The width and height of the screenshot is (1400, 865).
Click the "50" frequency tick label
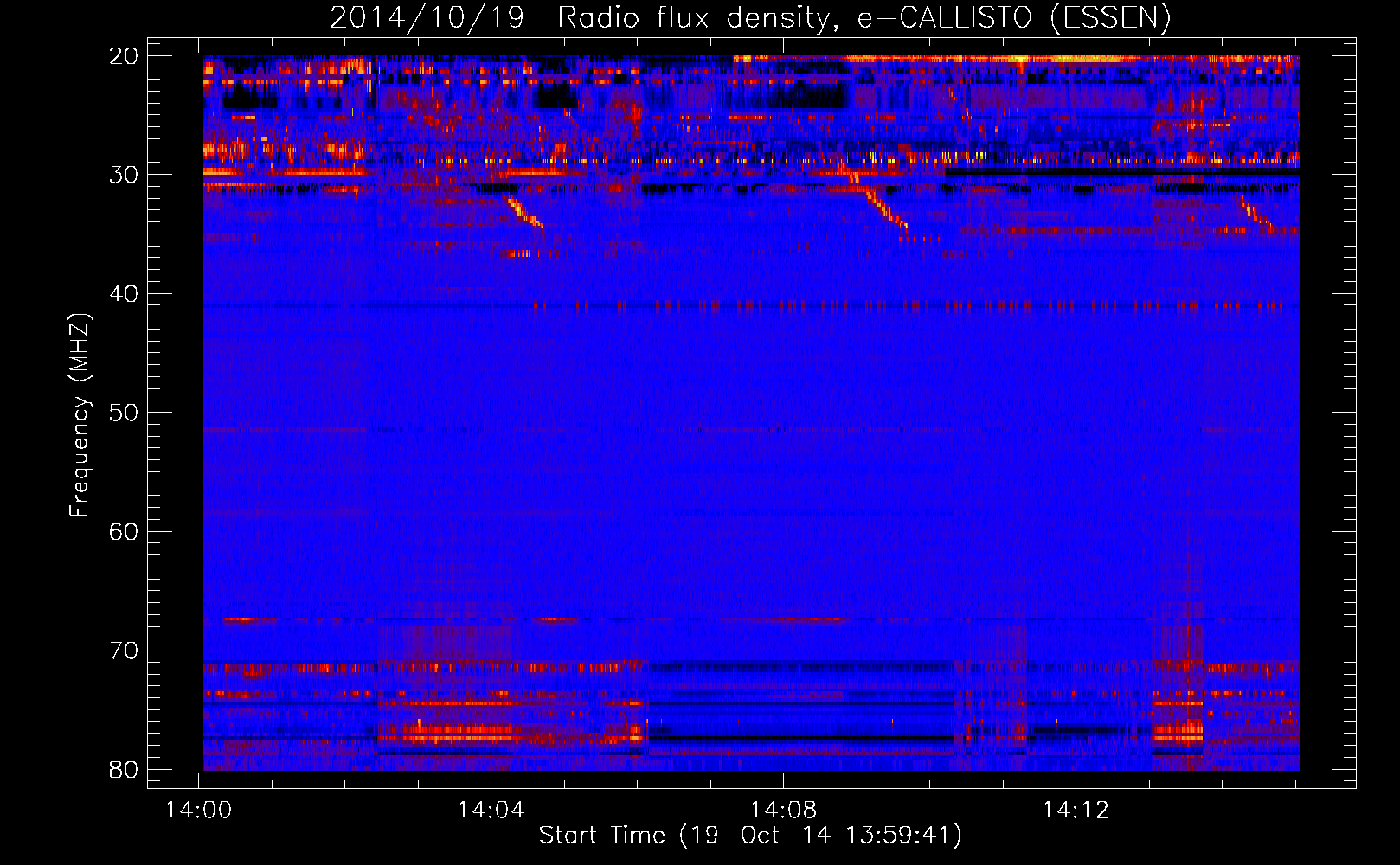(124, 413)
